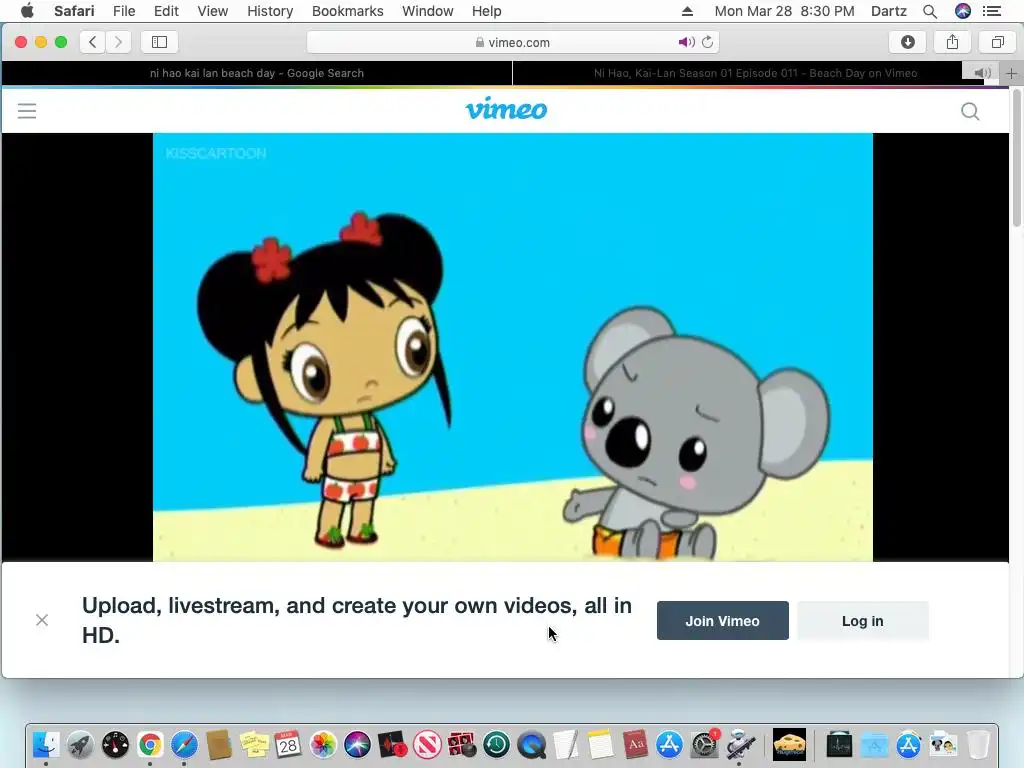Dismiss the Join Vimeo banner

click(42, 620)
